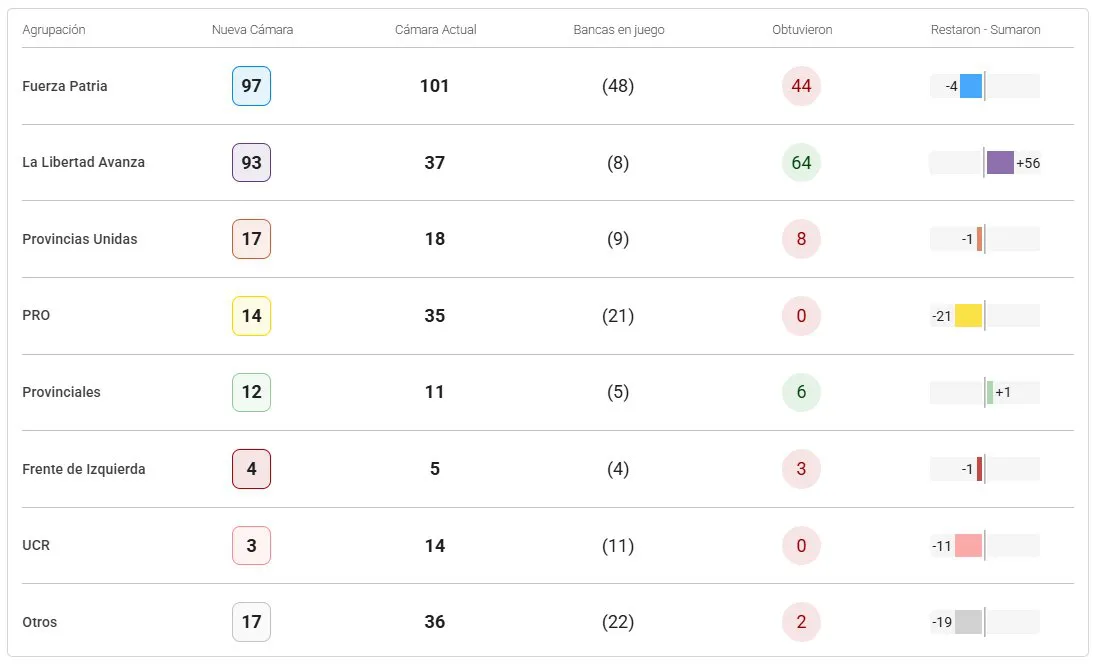This screenshot has width=1095, height=664.
Task: Click the purple +56 change bar
Action: click(x=1000, y=163)
